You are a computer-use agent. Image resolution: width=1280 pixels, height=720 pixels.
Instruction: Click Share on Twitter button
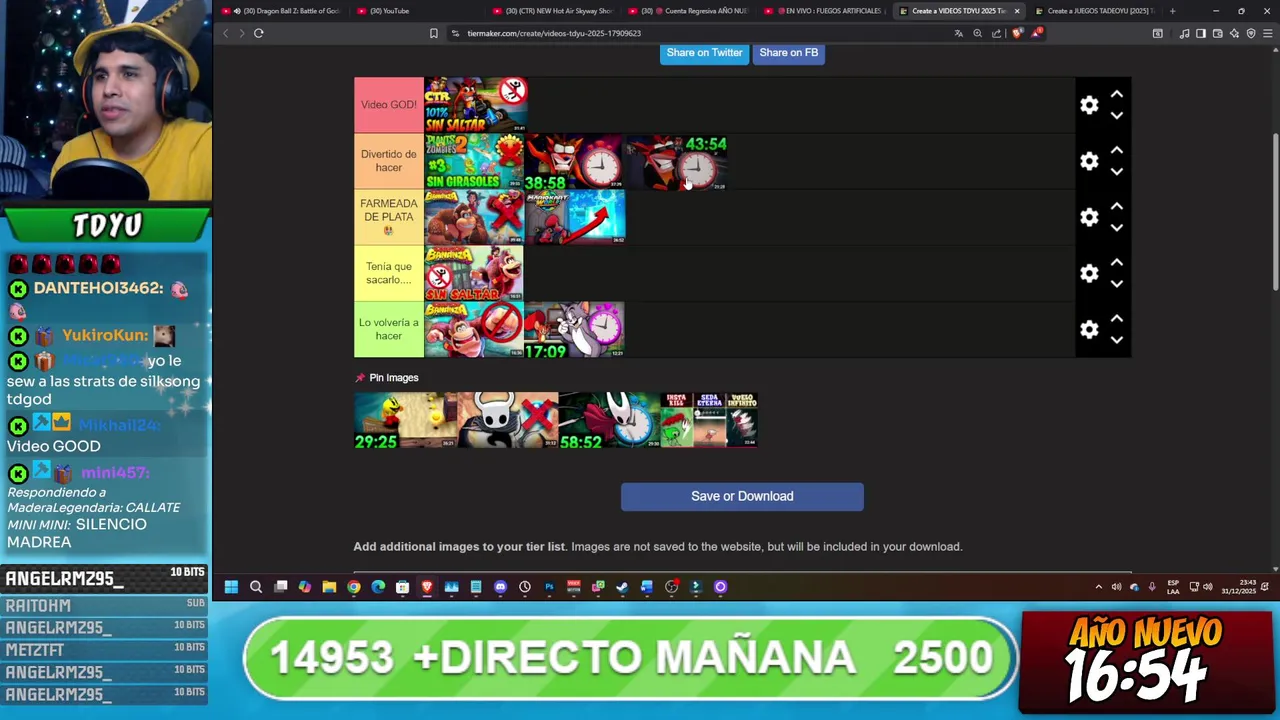(704, 53)
